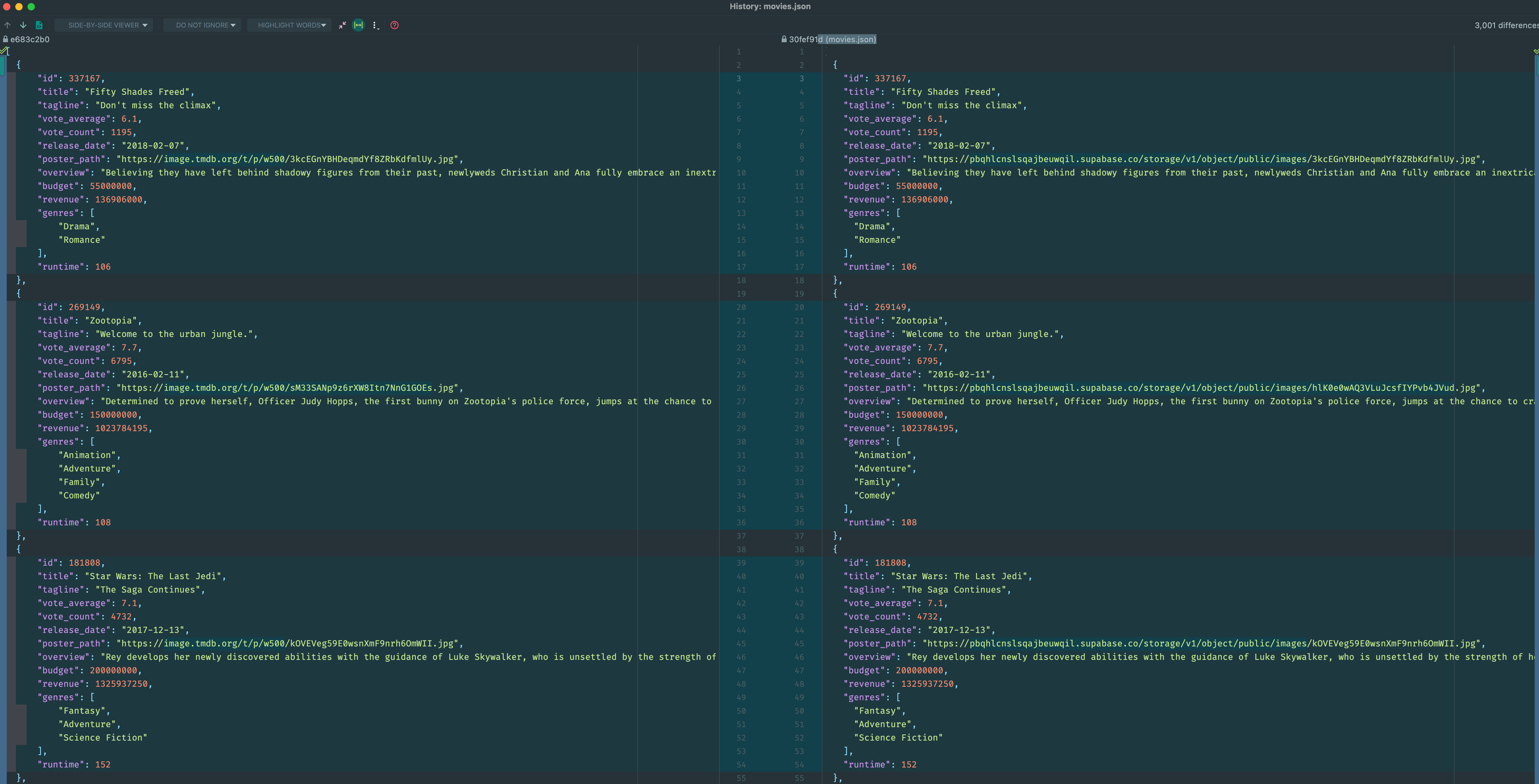The height and width of the screenshot is (784, 1539).
Task: Toggle synchronize scrolling button
Action: (x=358, y=25)
